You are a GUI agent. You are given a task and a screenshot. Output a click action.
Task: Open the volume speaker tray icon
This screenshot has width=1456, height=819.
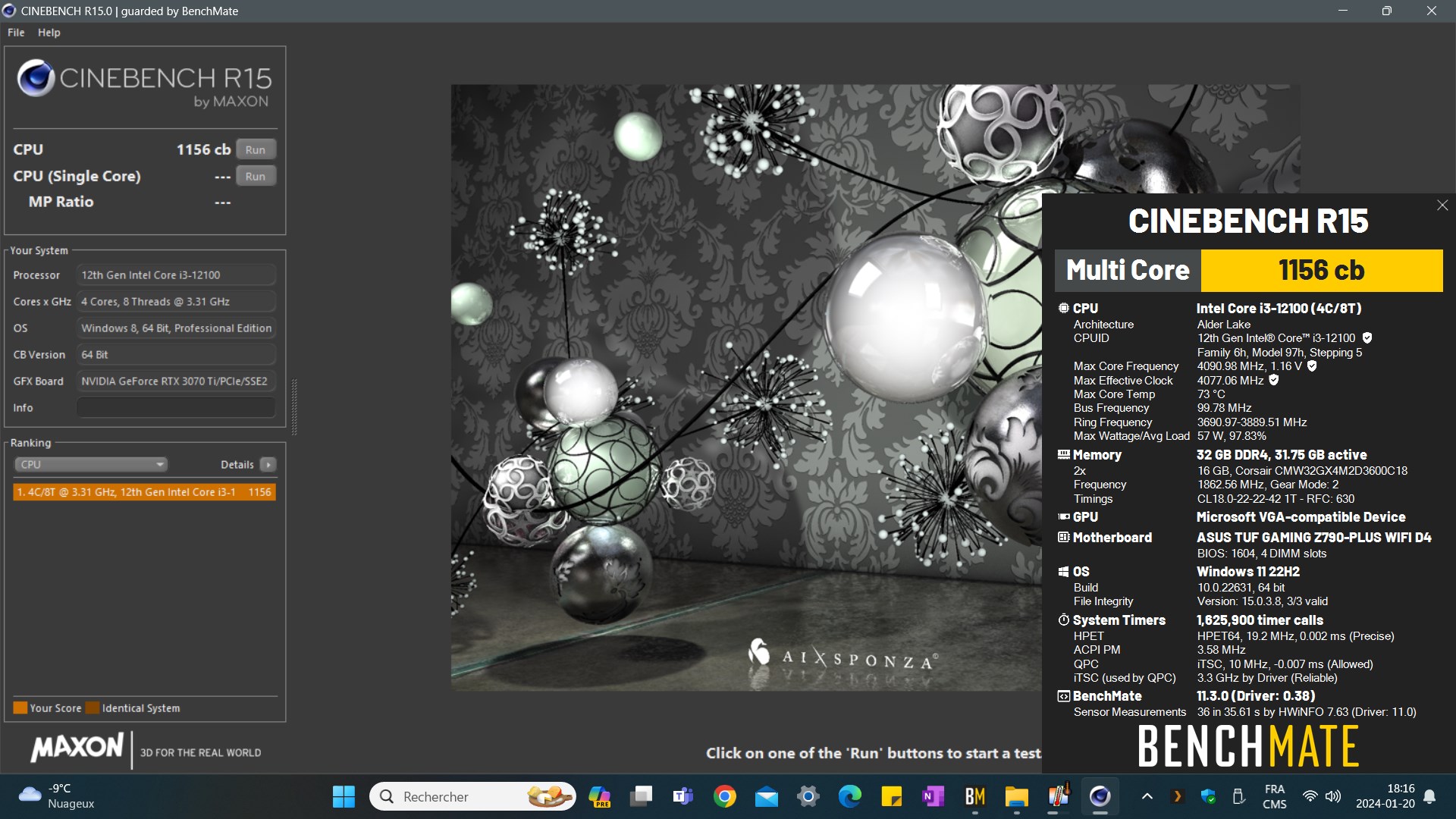(x=1333, y=797)
